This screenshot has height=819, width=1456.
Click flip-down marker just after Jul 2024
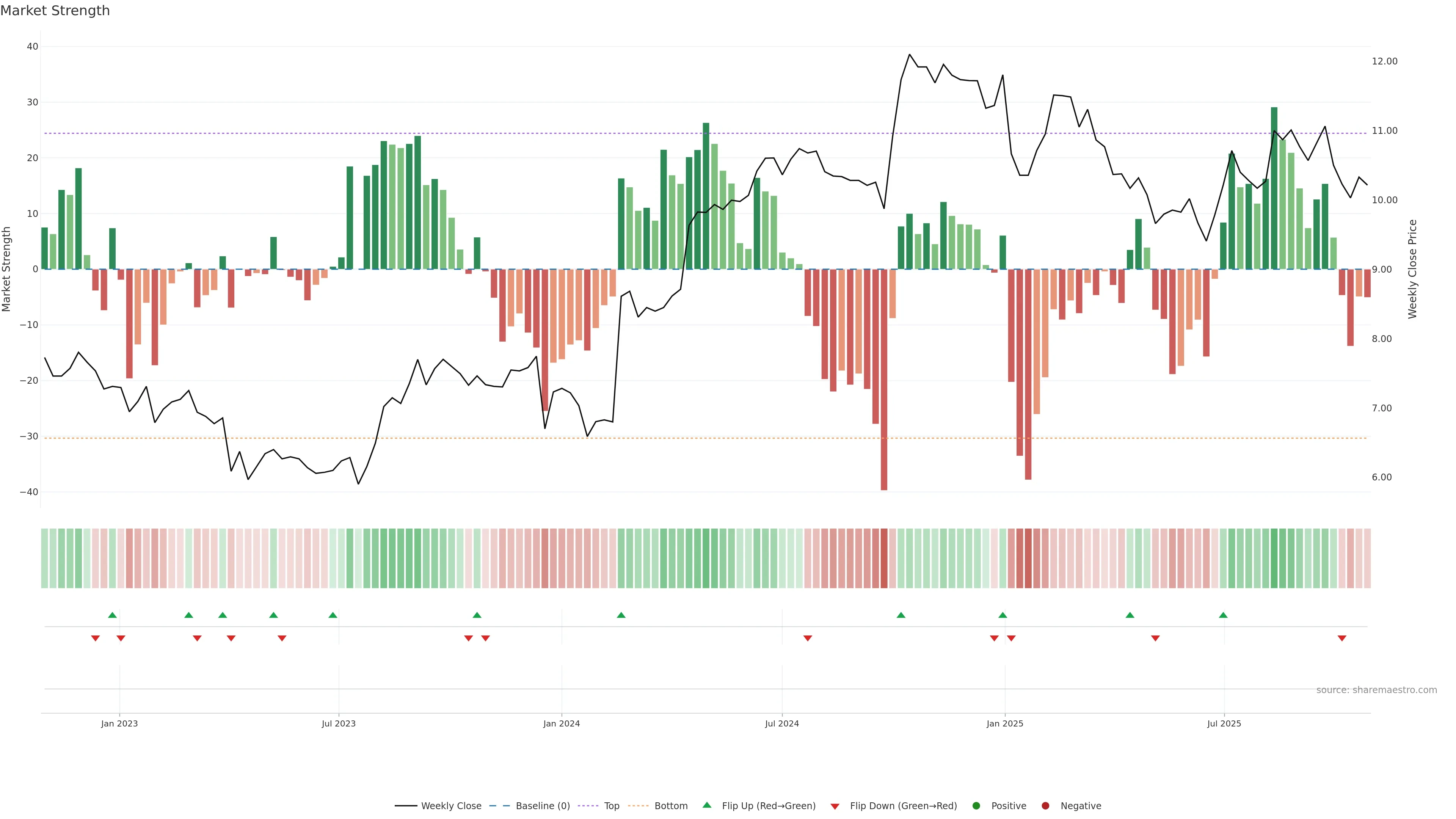click(x=808, y=638)
